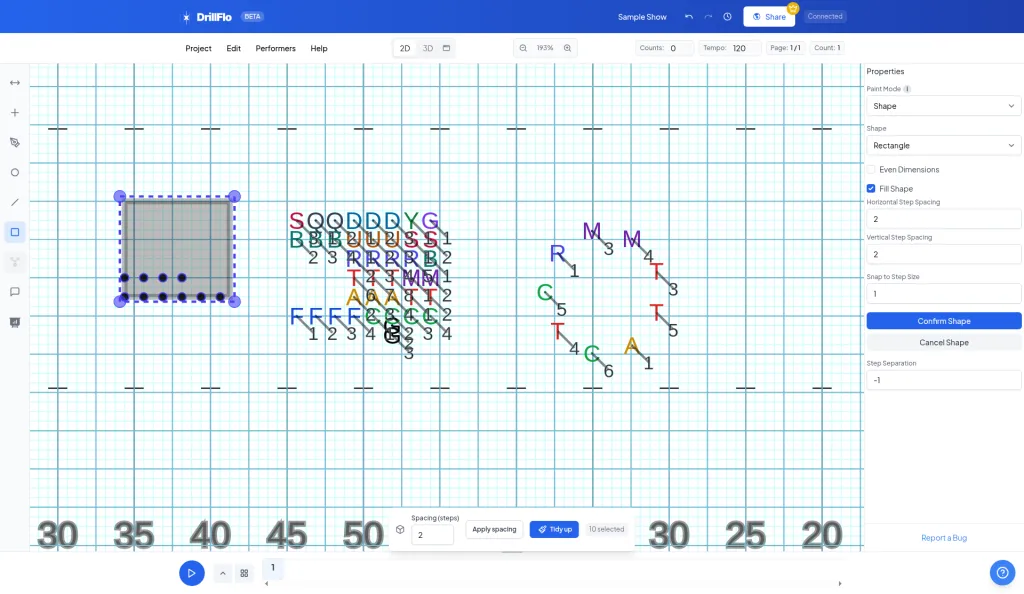This screenshot has height=594, width=1024.
Task: Open the comment bubble tool
Action: pos(14,292)
